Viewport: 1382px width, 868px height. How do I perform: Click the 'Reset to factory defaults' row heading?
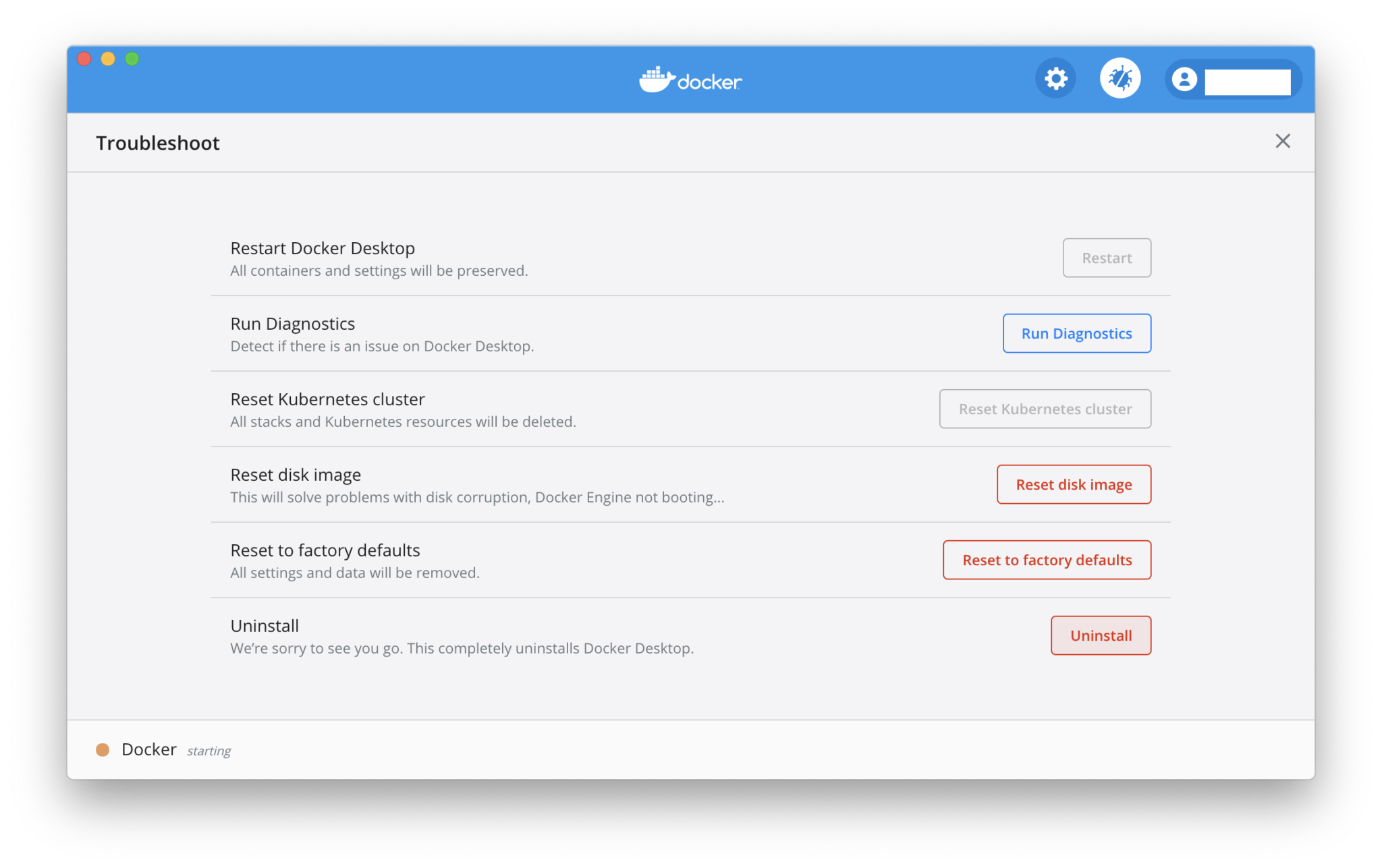click(325, 550)
